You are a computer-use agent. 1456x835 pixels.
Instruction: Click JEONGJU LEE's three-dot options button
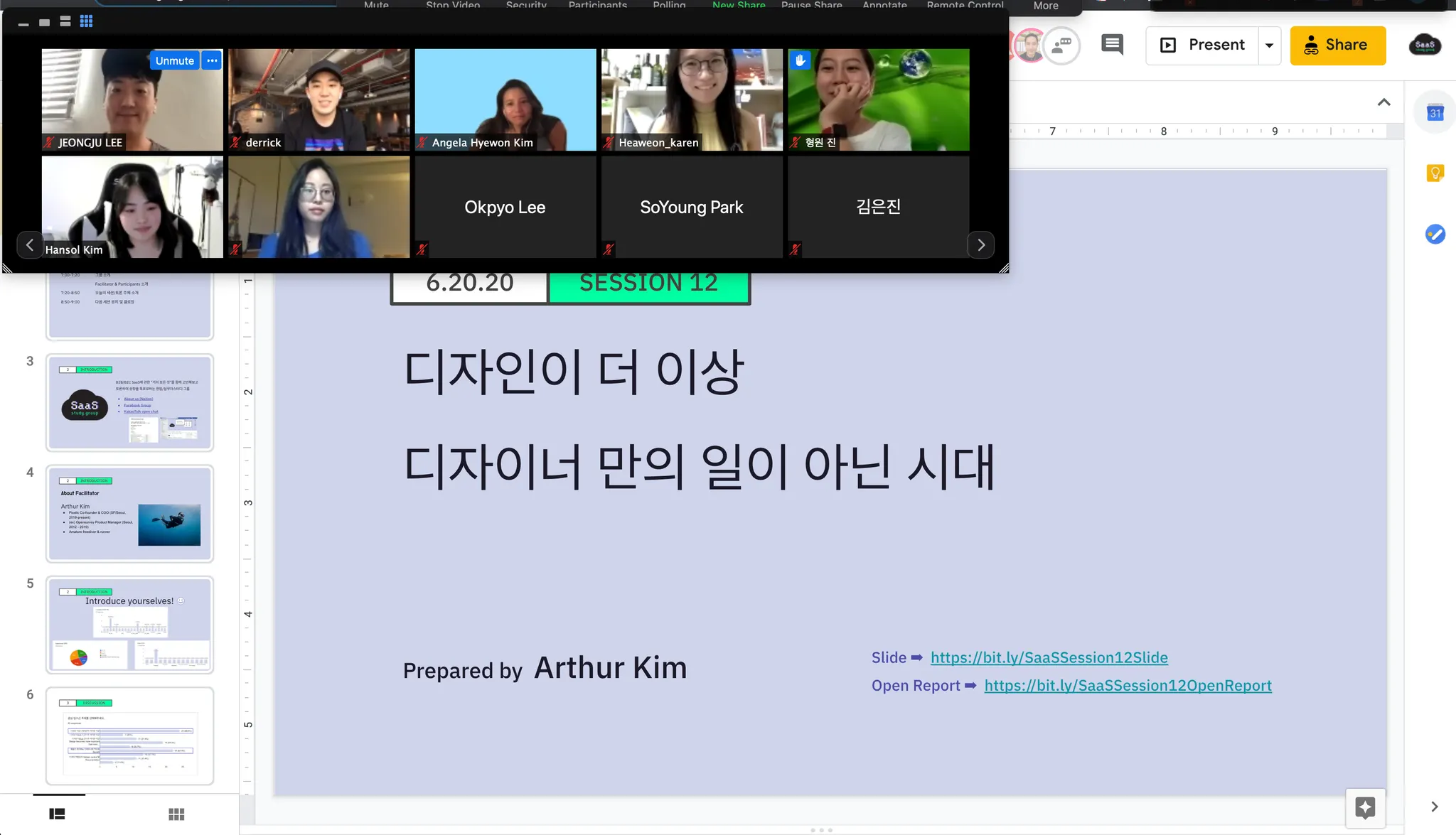[212, 60]
